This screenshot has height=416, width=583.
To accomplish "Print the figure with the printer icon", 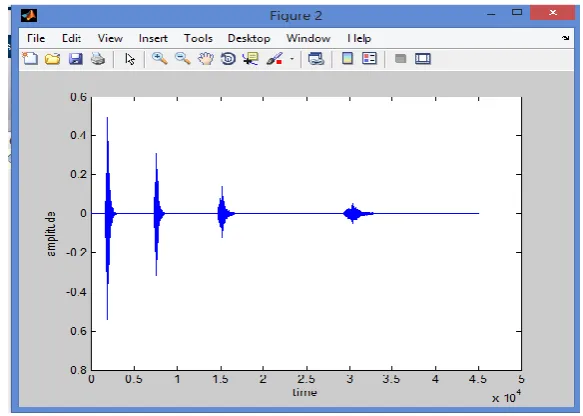I will click(98, 59).
